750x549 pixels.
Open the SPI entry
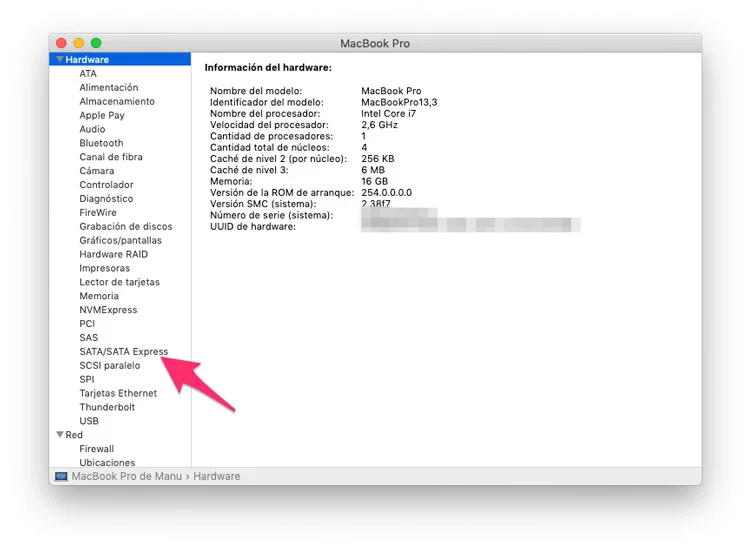point(87,379)
